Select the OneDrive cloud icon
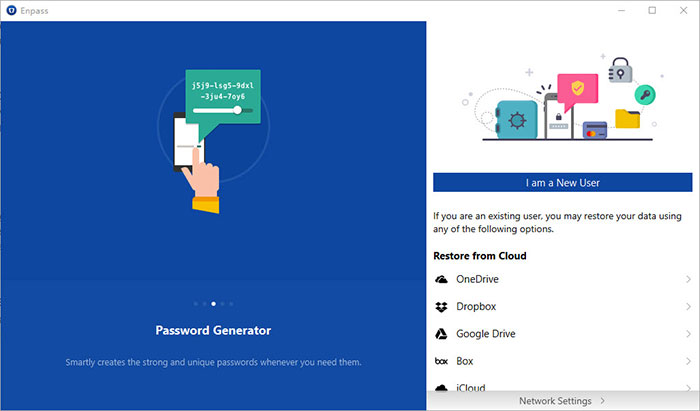The height and width of the screenshot is (411, 700). pos(442,279)
